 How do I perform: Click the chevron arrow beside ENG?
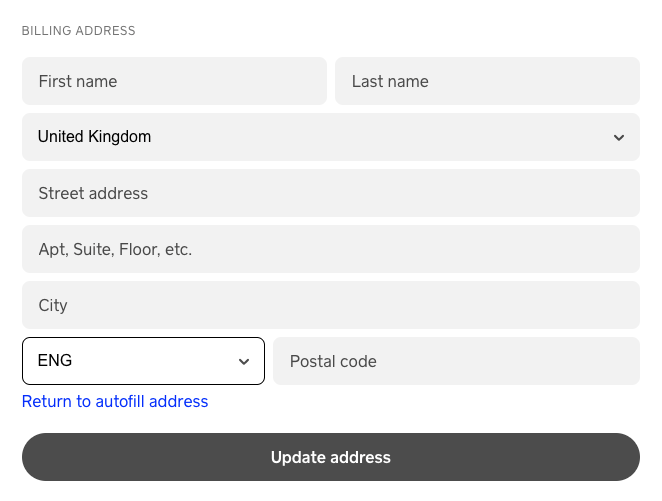(244, 362)
